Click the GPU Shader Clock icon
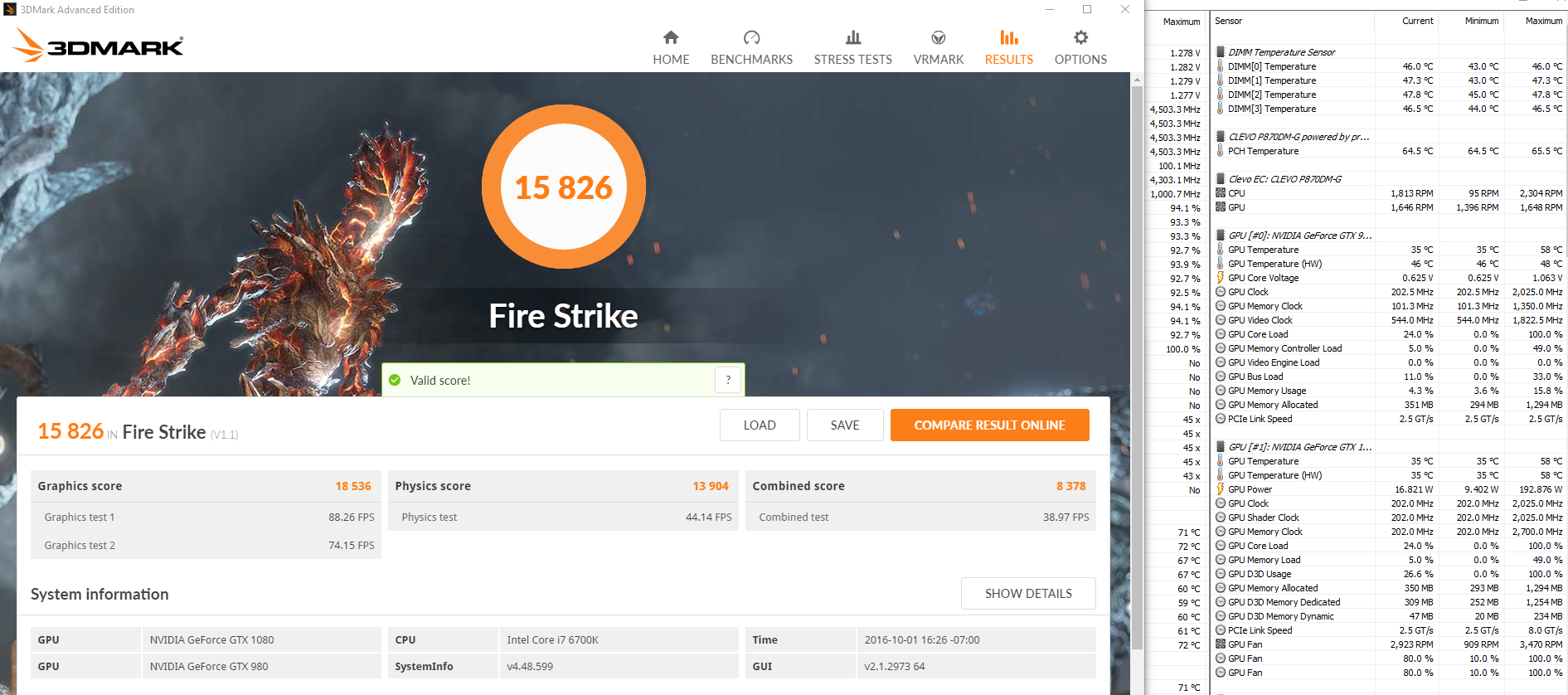 point(1221,517)
